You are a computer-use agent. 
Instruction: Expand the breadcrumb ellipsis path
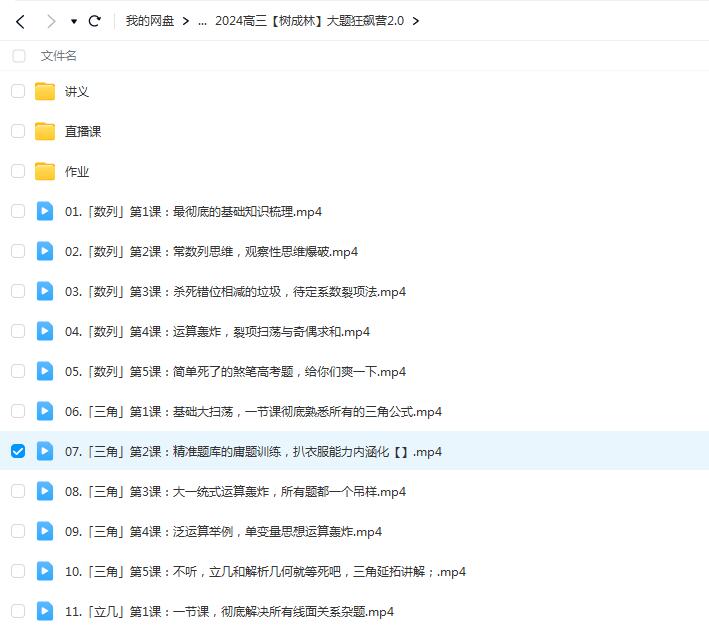click(x=202, y=21)
